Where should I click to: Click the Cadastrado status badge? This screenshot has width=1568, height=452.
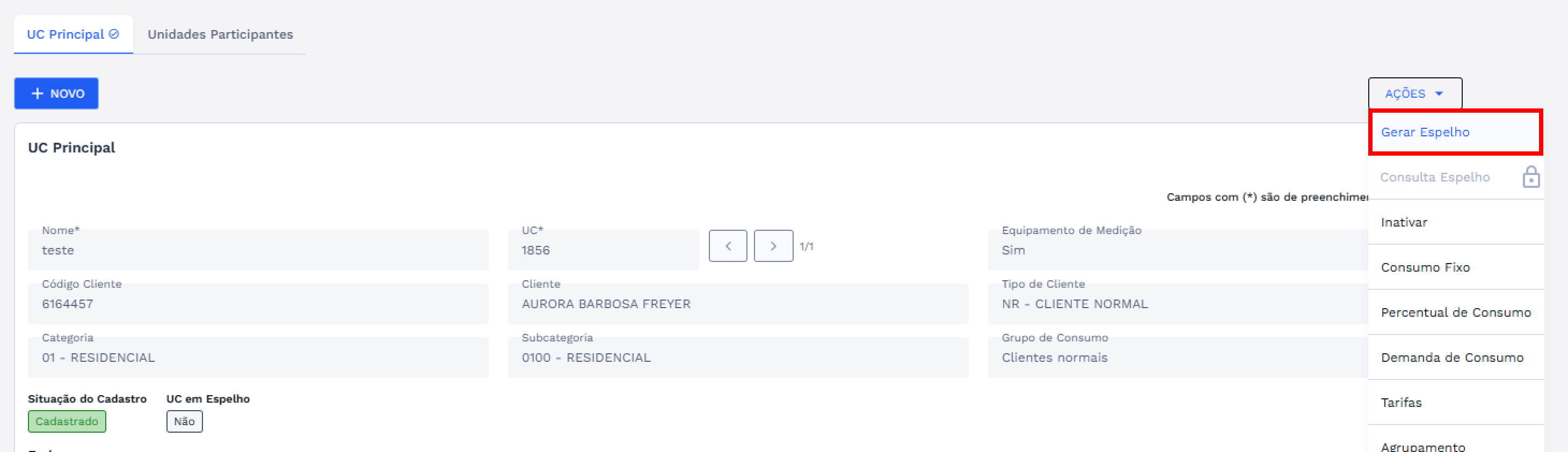coord(67,421)
